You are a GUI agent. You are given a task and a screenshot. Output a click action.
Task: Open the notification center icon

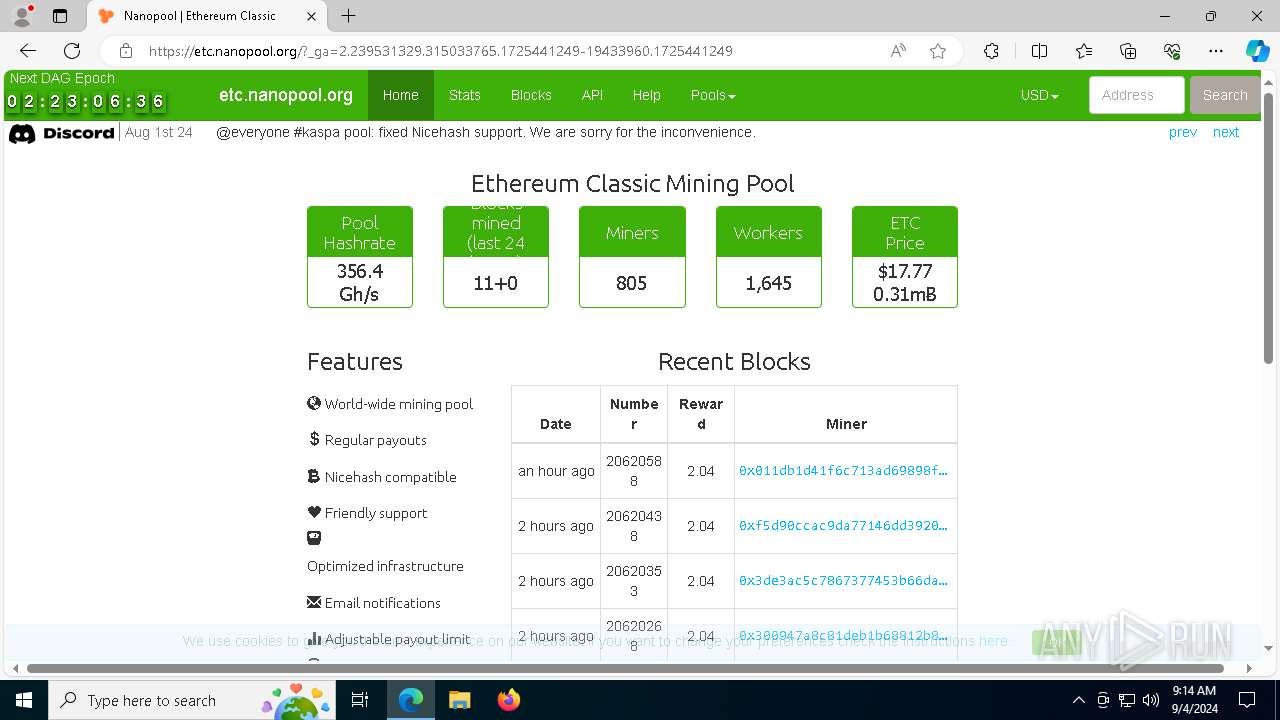point(1247,700)
